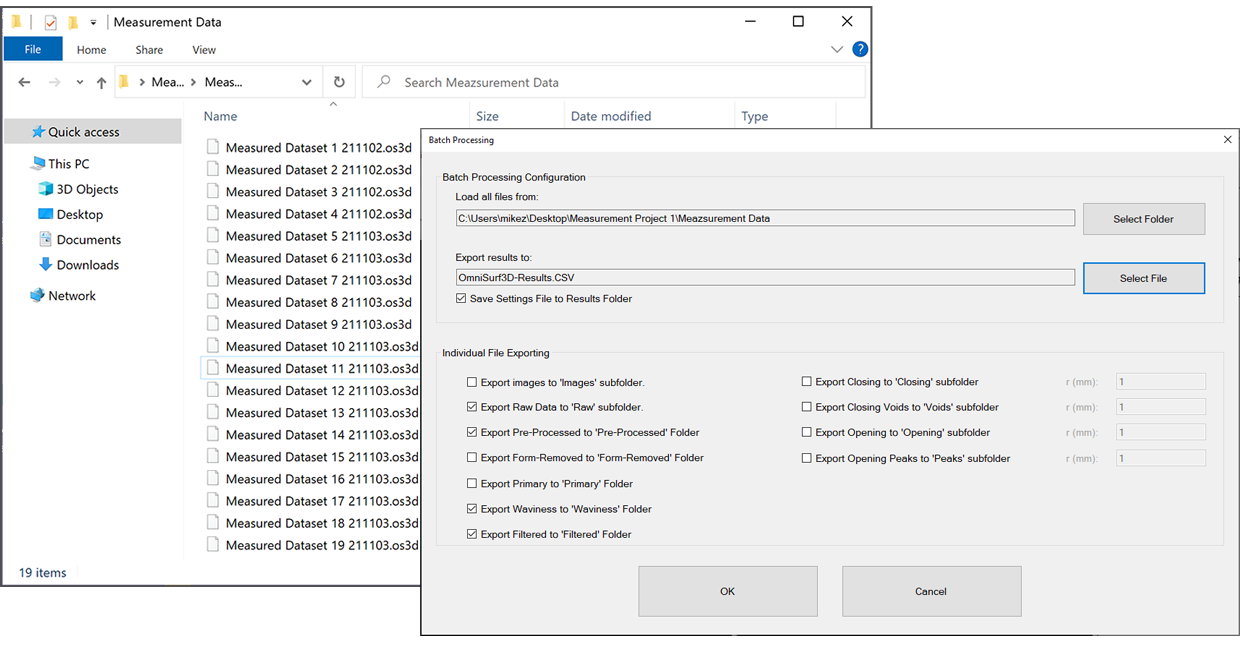The height and width of the screenshot is (646, 1250).
Task: Uncheck Save Settings File to Results Folder
Action: point(461,299)
